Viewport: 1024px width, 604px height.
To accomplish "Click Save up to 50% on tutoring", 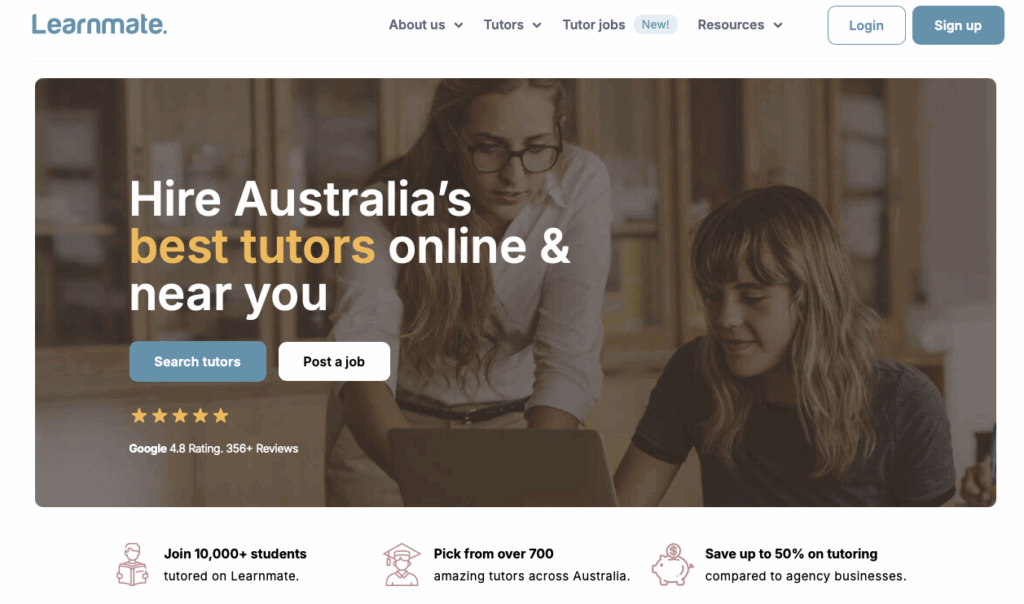I will click(x=791, y=554).
